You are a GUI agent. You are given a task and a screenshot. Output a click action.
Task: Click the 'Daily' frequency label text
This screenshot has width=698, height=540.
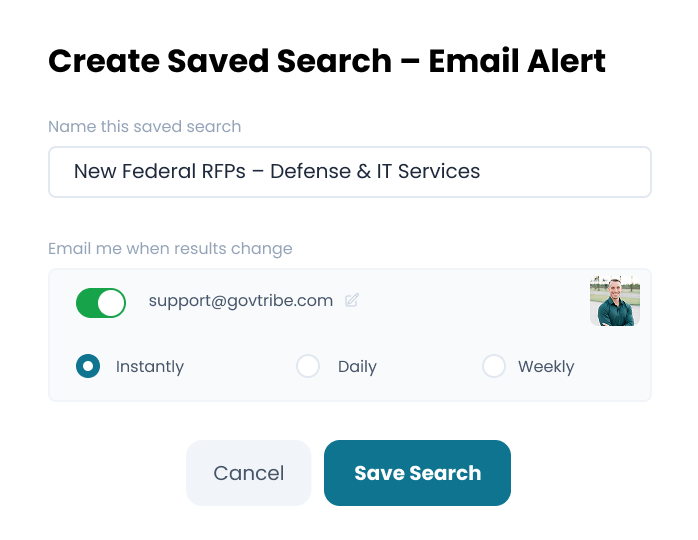click(x=357, y=367)
